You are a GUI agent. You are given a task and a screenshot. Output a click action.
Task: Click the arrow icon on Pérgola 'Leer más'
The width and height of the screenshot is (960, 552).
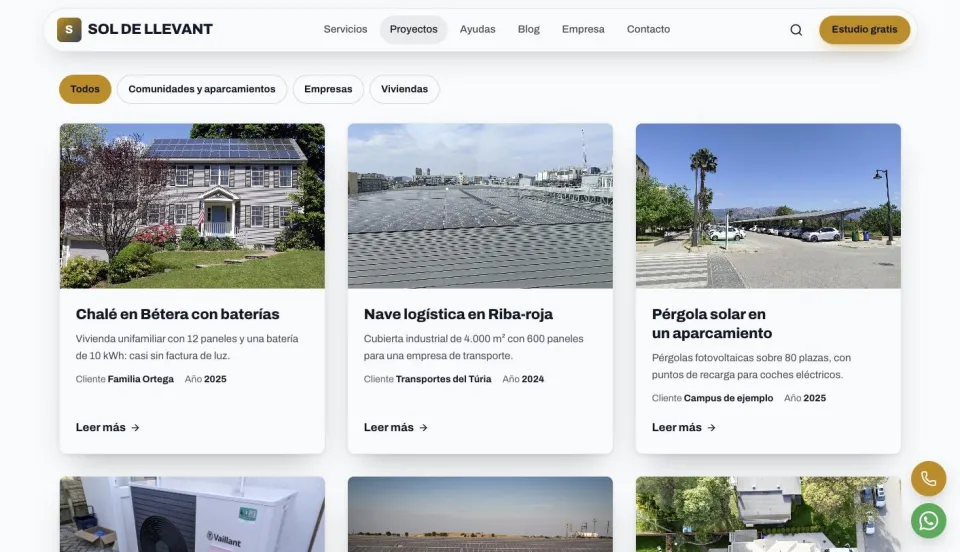(711, 428)
